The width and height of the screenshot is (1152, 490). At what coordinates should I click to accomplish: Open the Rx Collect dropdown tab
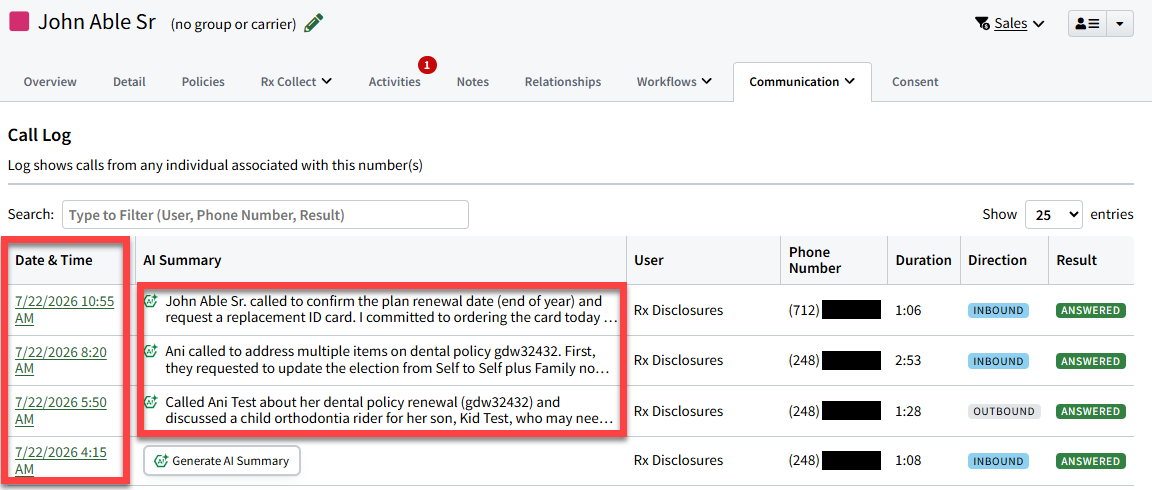[296, 82]
